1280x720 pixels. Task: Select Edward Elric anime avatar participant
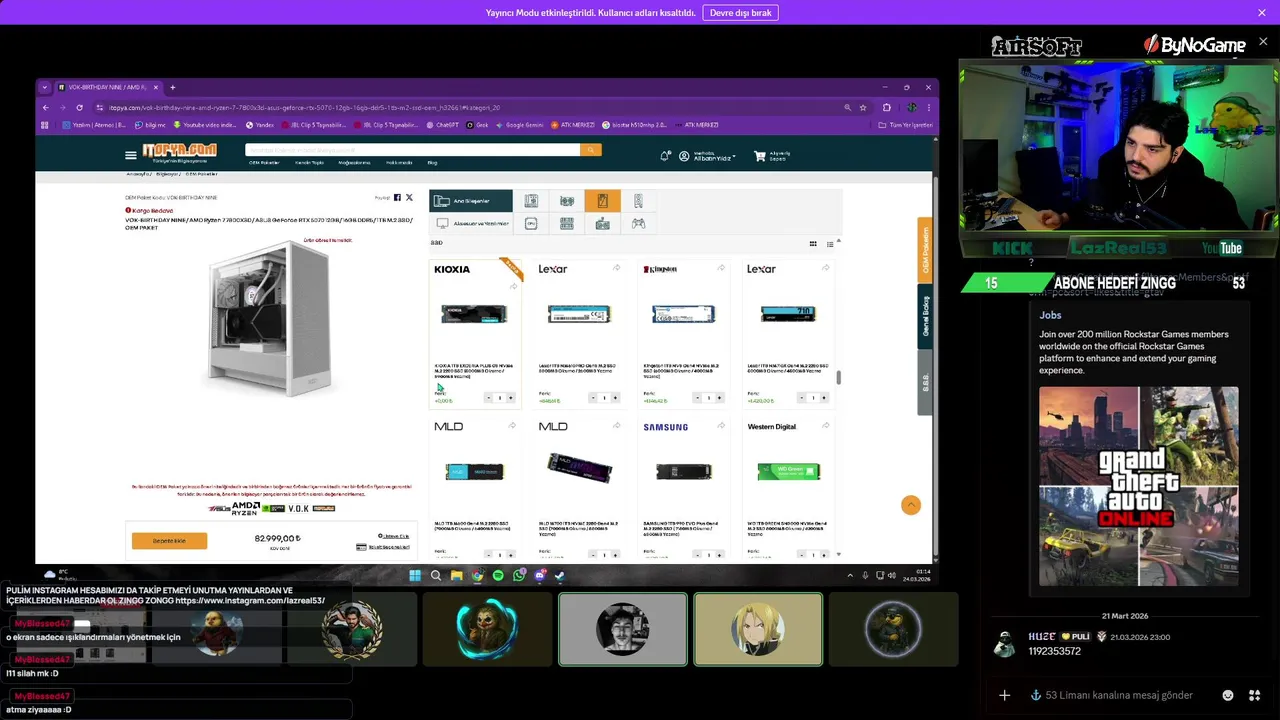pyautogui.click(x=758, y=629)
